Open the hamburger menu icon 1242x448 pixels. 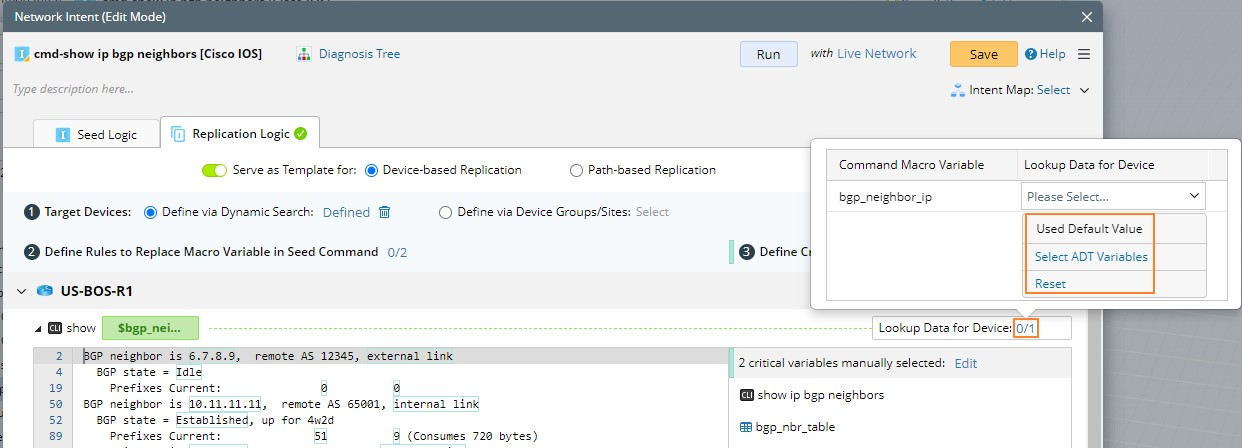click(1084, 54)
